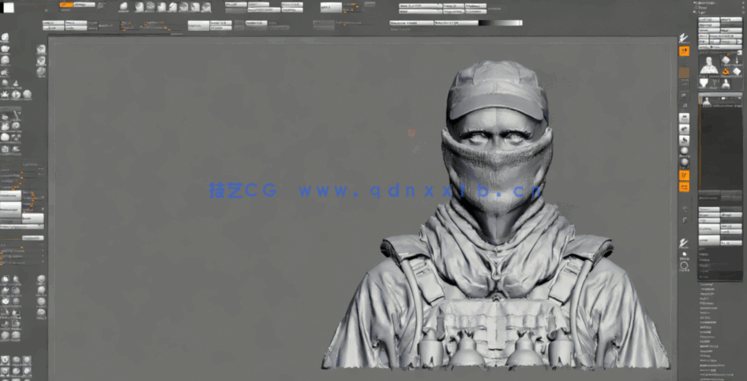Click the wide white button at the top toolbar's center
This screenshot has width=747, height=381.
coord(331,7)
